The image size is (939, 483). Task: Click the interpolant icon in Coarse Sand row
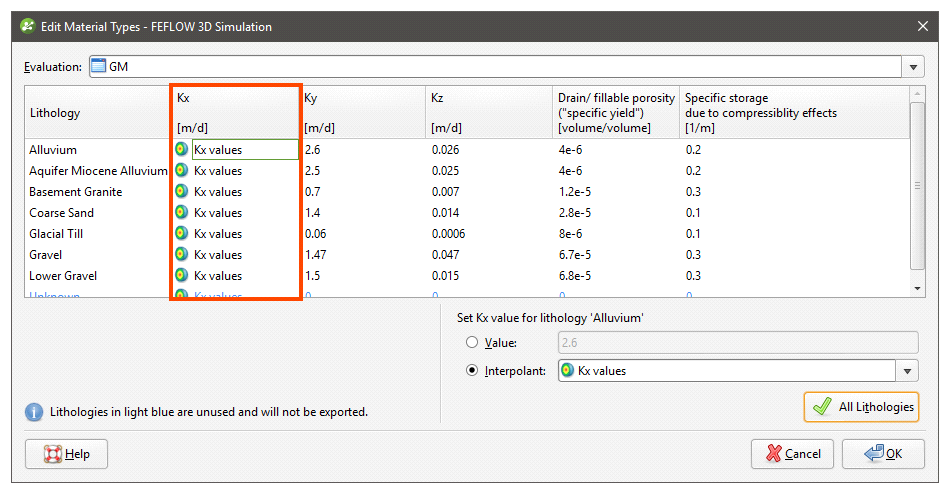181,213
